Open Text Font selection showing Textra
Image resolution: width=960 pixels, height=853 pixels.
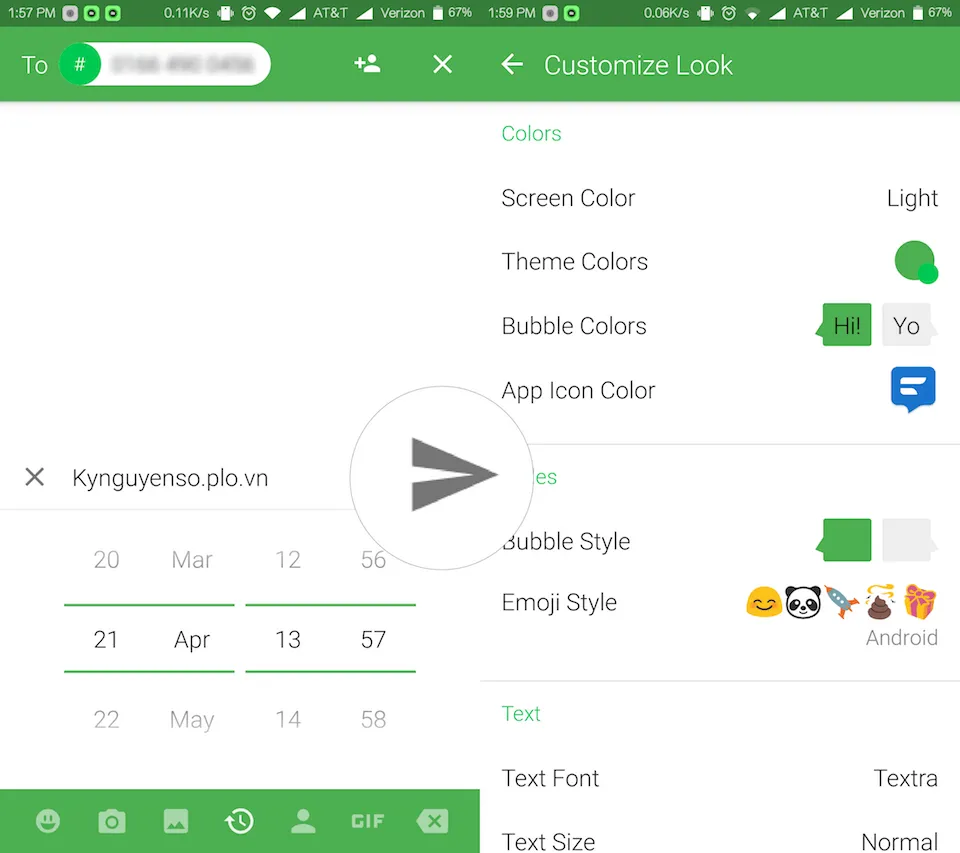point(719,778)
